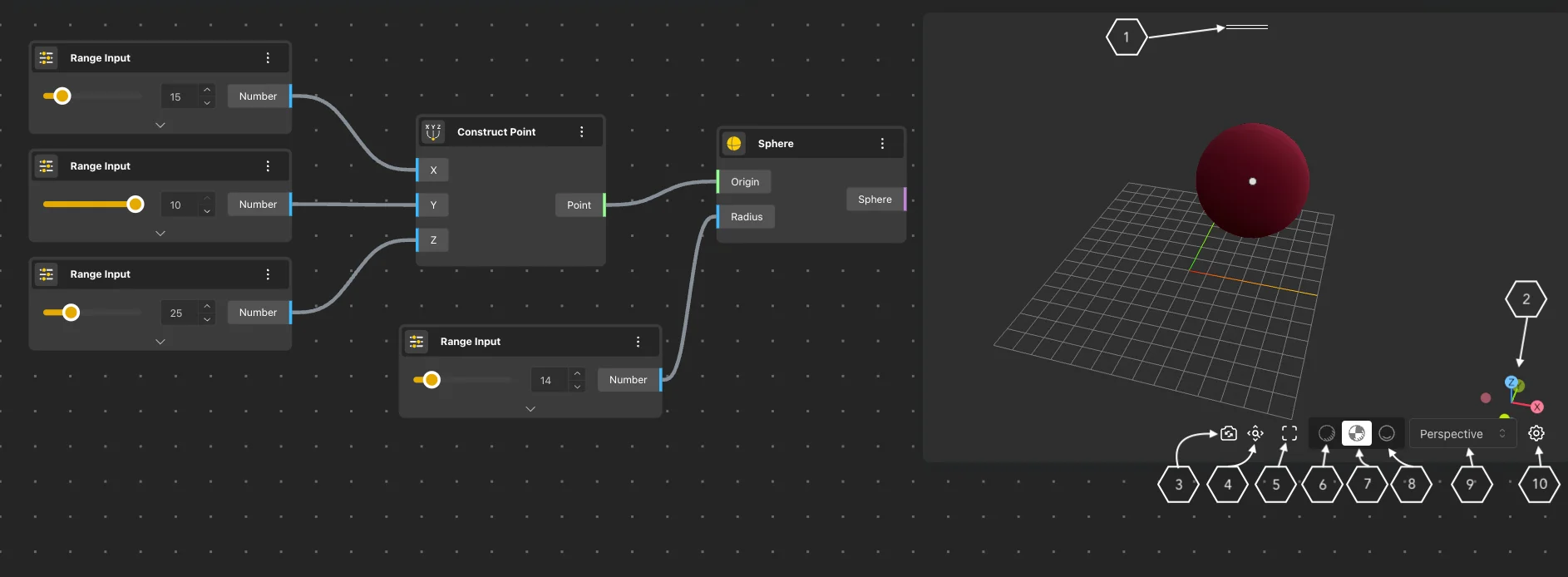Viewport: 1568px width, 577px height.
Task: Open the Perspective camera dropdown
Action: tap(1462, 434)
